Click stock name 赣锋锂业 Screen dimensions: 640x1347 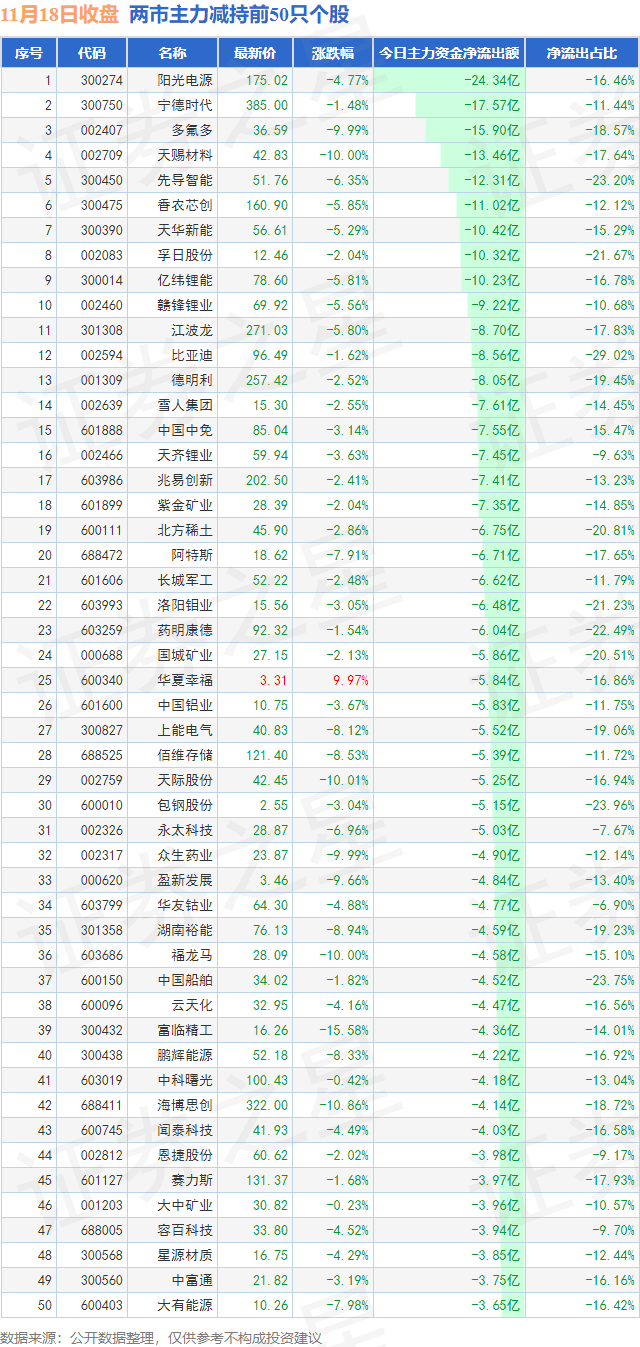(x=185, y=305)
